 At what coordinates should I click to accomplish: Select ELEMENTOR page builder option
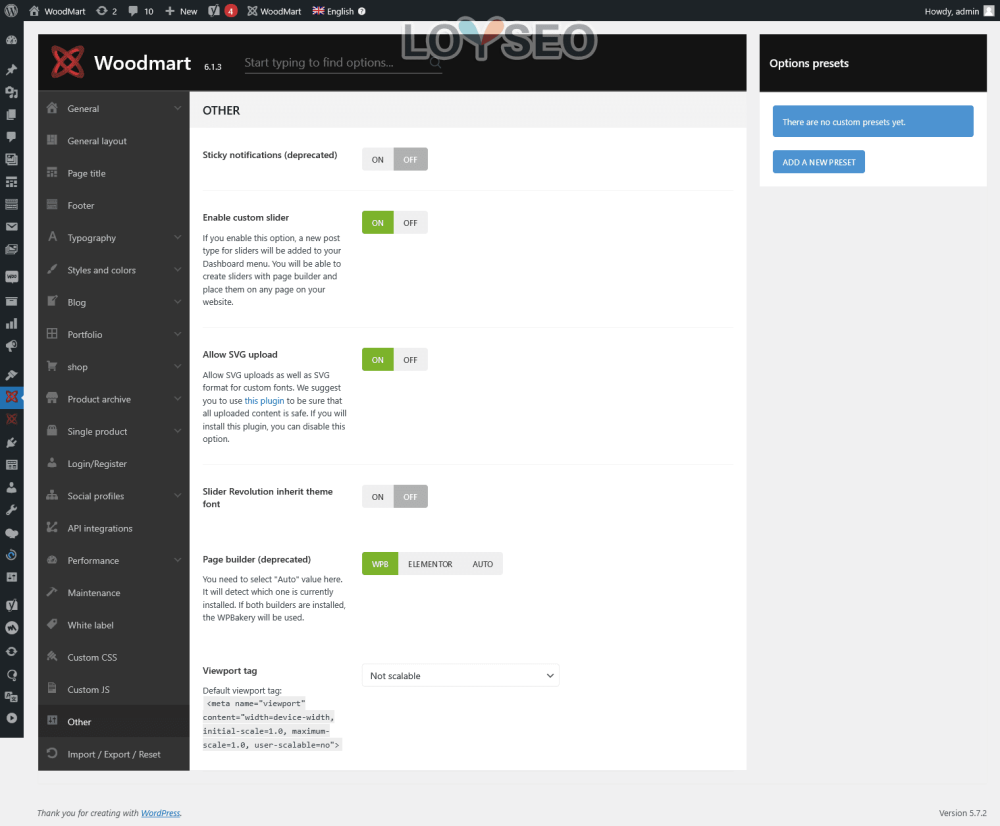(430, 564)
